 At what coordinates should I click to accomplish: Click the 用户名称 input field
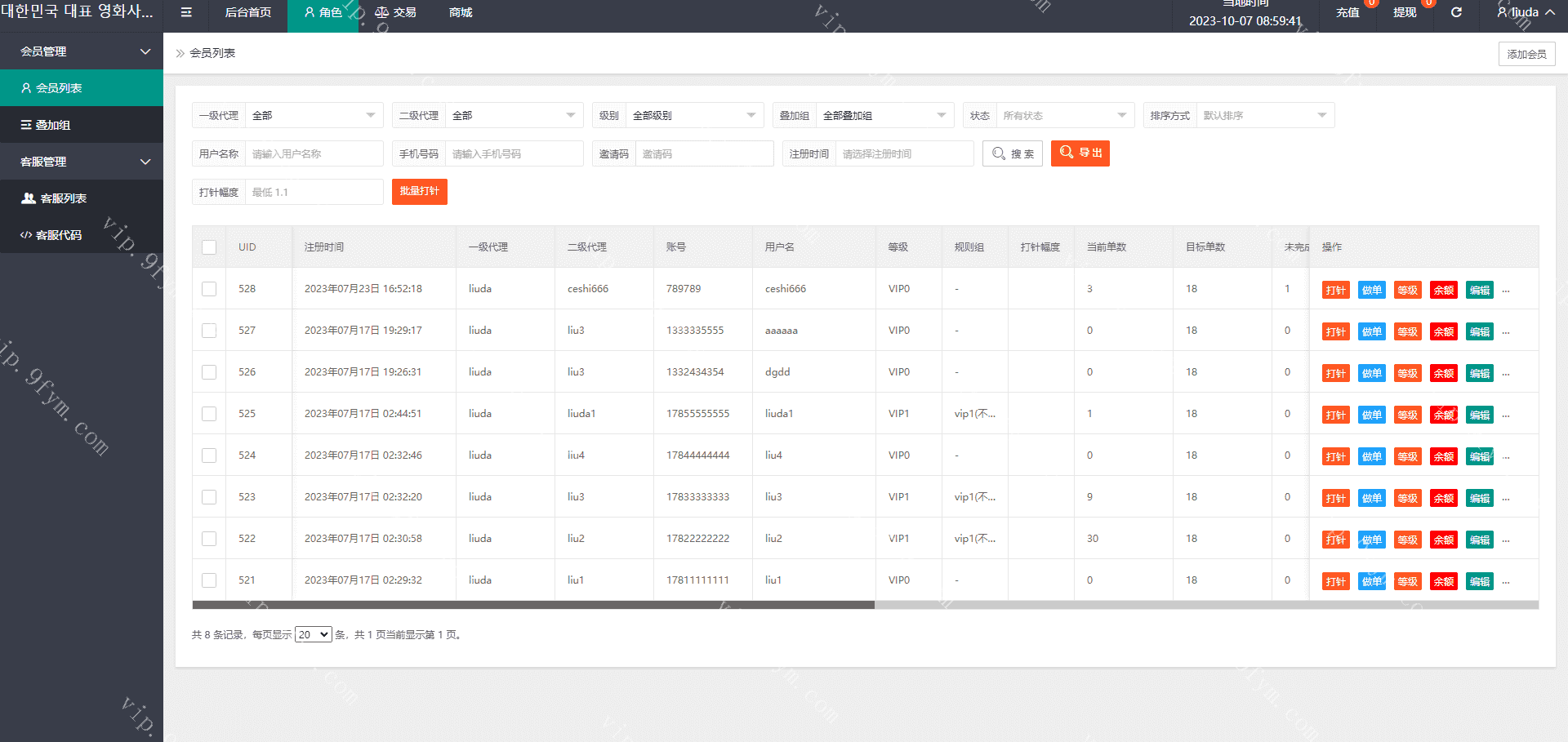tap(314, 154)
